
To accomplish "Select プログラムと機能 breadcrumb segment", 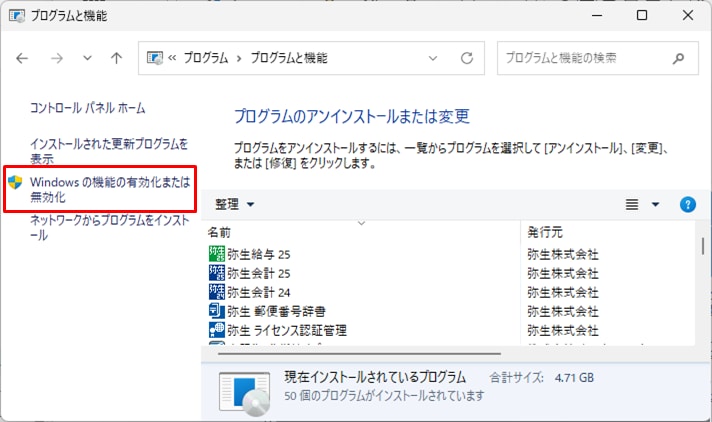I will tap(289, 58).
